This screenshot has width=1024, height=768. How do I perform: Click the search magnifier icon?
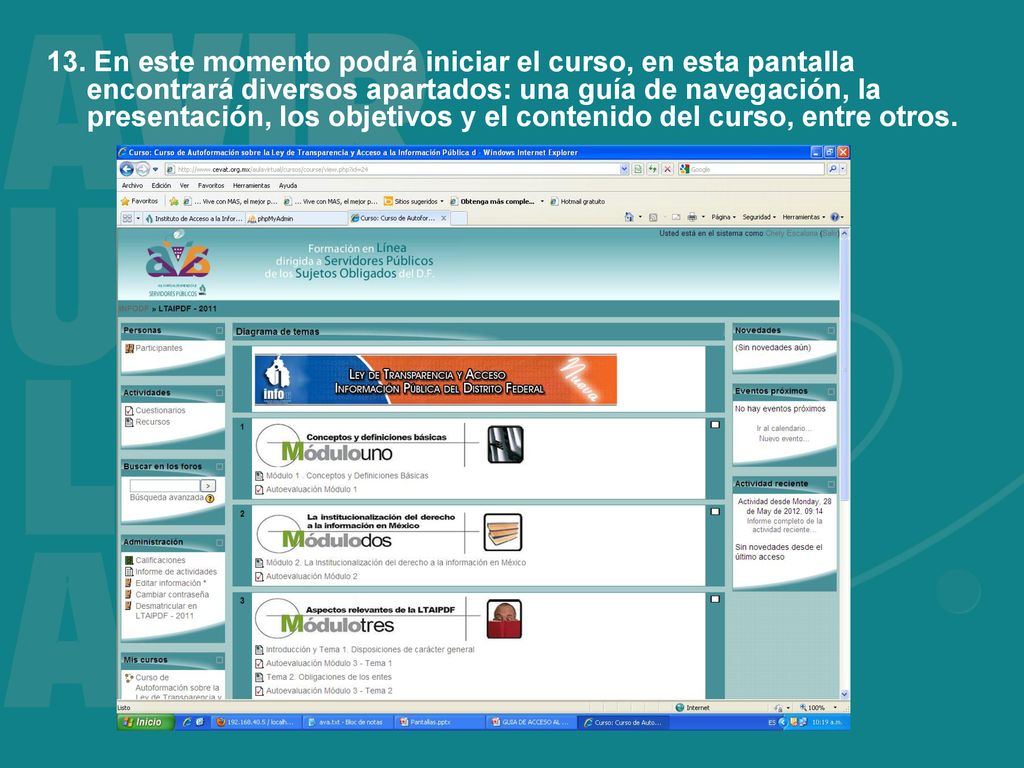pyautogui.click(x=833, y=169)
